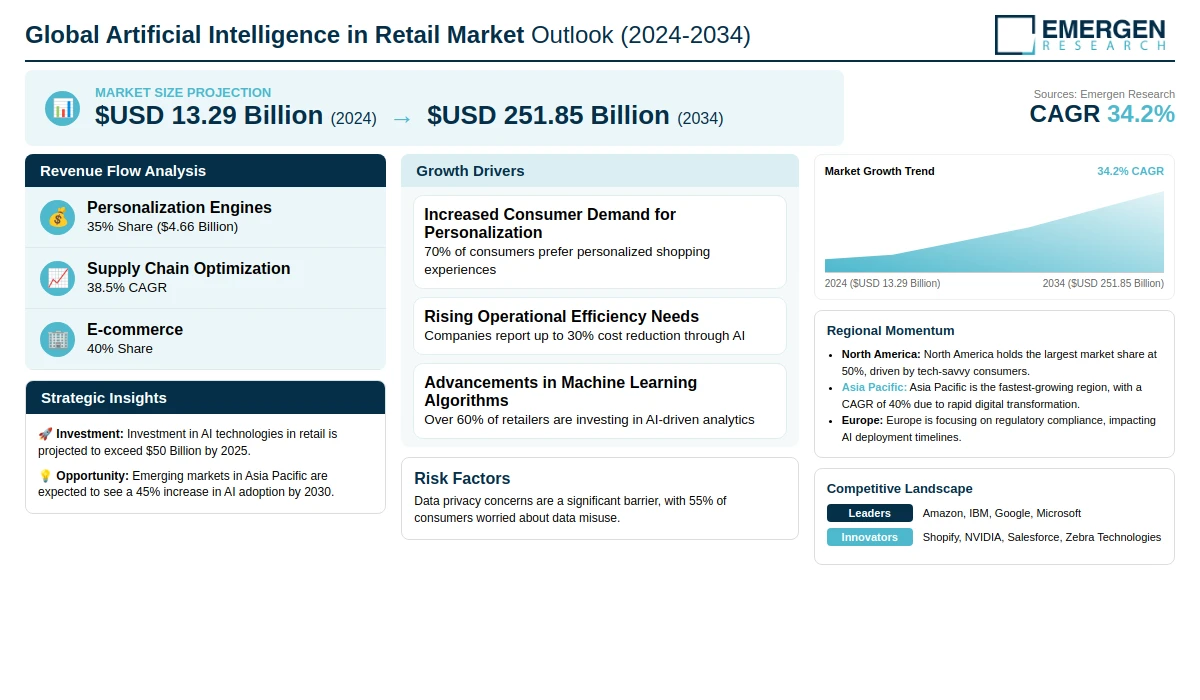This screenshot has height=700, width=1200.
Task: Select Rising Operational Efficiency Needs card
Action: tap(599, 326)
